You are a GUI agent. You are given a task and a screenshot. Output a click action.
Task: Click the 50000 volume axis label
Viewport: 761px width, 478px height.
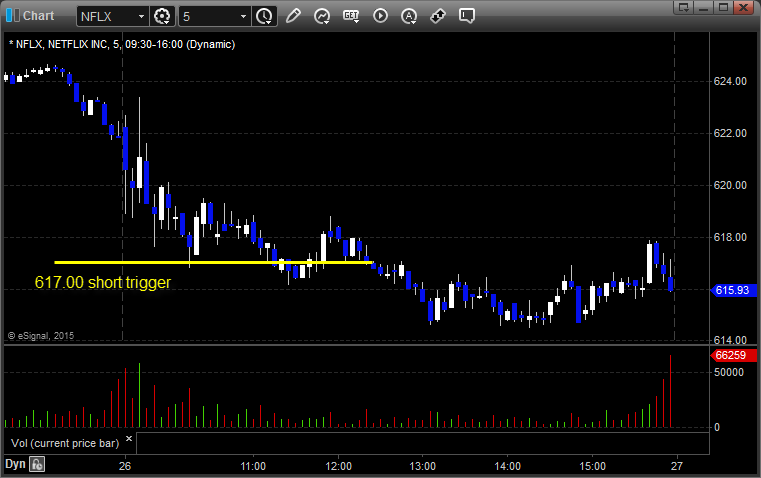click(x=728, y=372)
